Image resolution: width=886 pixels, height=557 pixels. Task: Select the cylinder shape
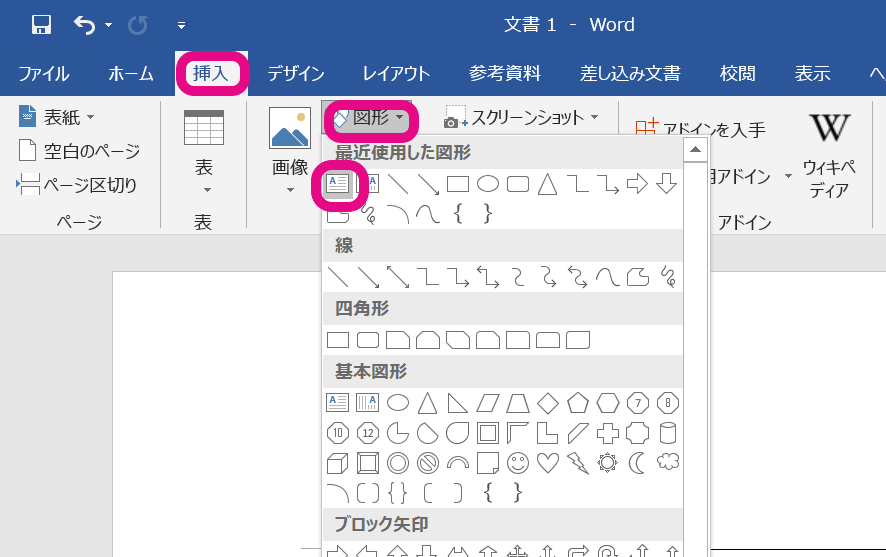pyautogui.click(x=668, y=433)
